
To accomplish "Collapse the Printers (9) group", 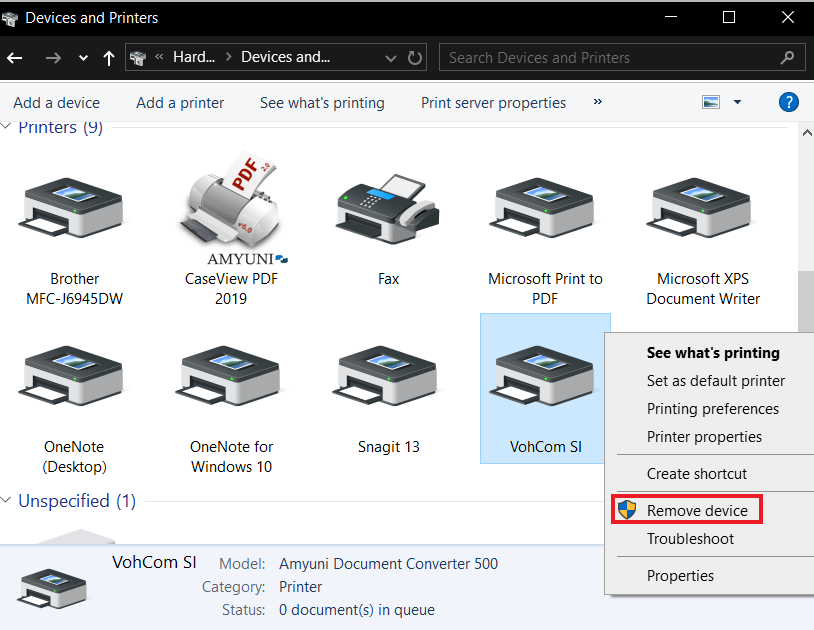I will [6, 126].
